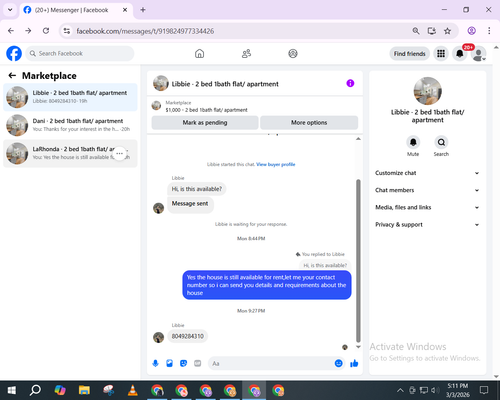Screen dimensions: 500x400
Task: Open the Friends icon in top navigation
Action: [x=246, y=53]
